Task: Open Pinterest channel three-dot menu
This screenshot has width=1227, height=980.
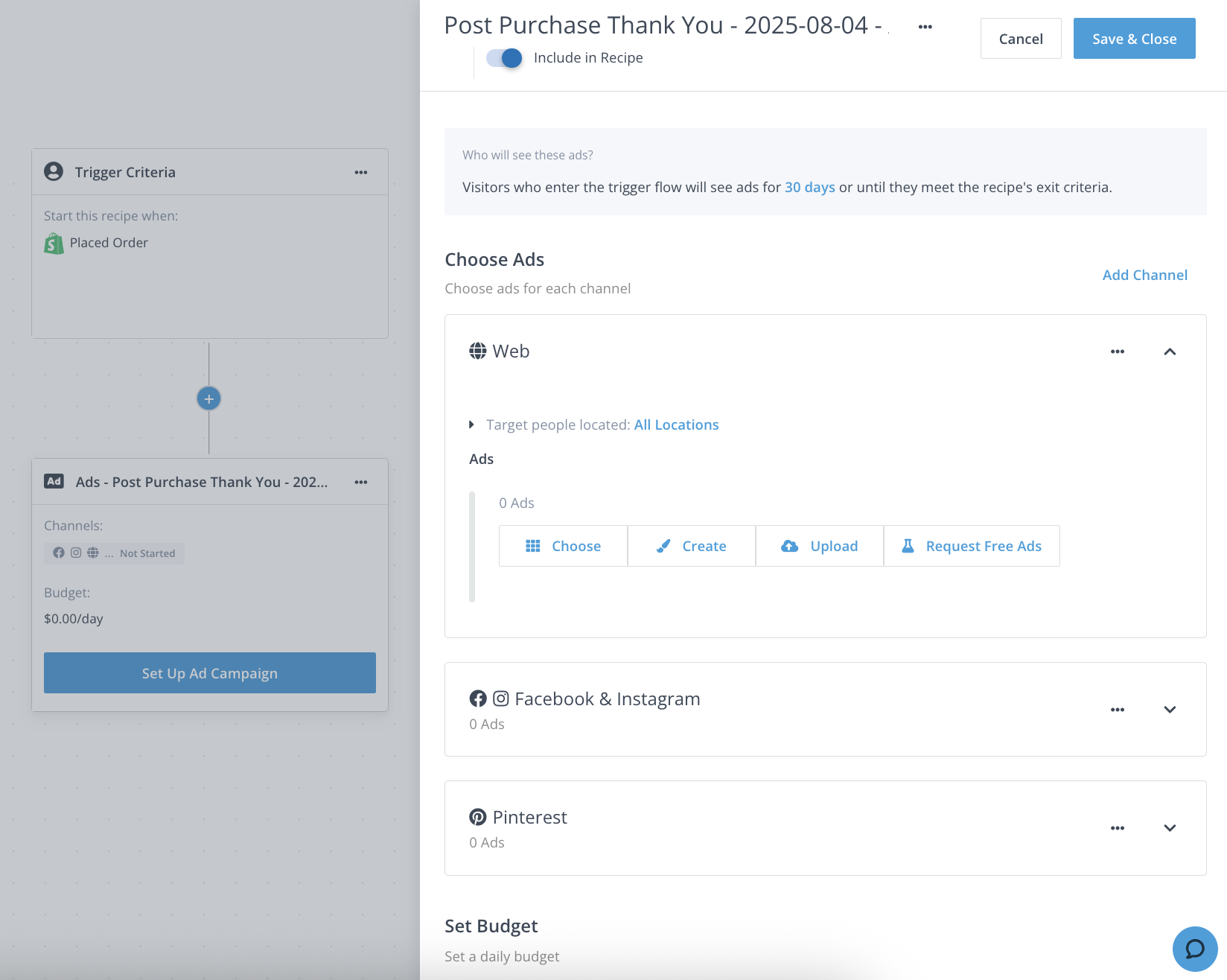Action: [1117, 828]
